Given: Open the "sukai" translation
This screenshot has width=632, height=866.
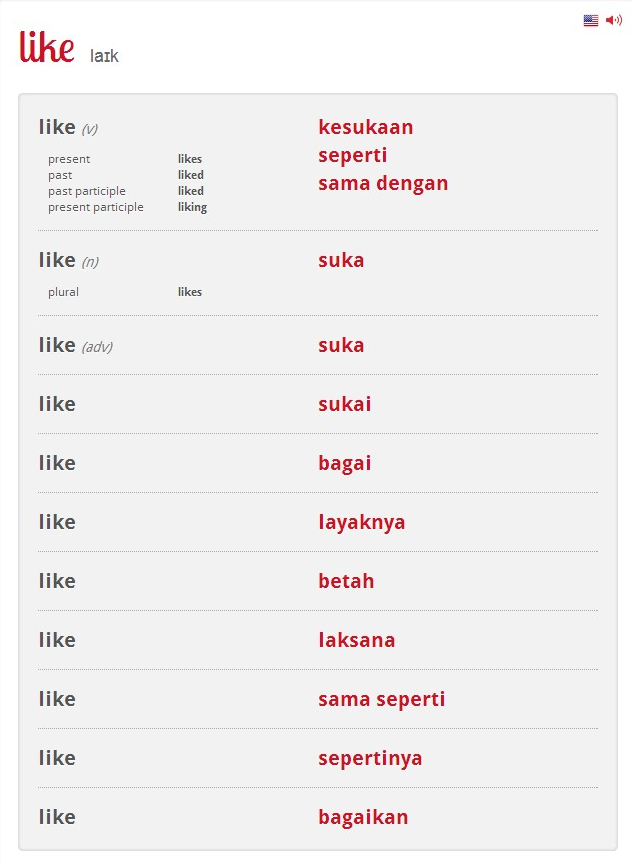Looking at the screenshot, I should pyautogui.click(x=344, y=404).
